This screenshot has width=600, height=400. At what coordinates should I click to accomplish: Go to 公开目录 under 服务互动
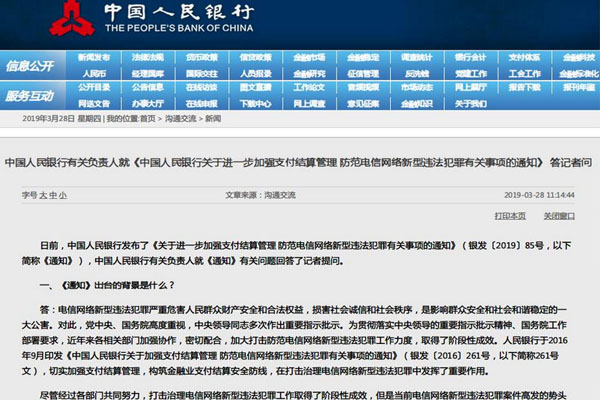[94, 87]
